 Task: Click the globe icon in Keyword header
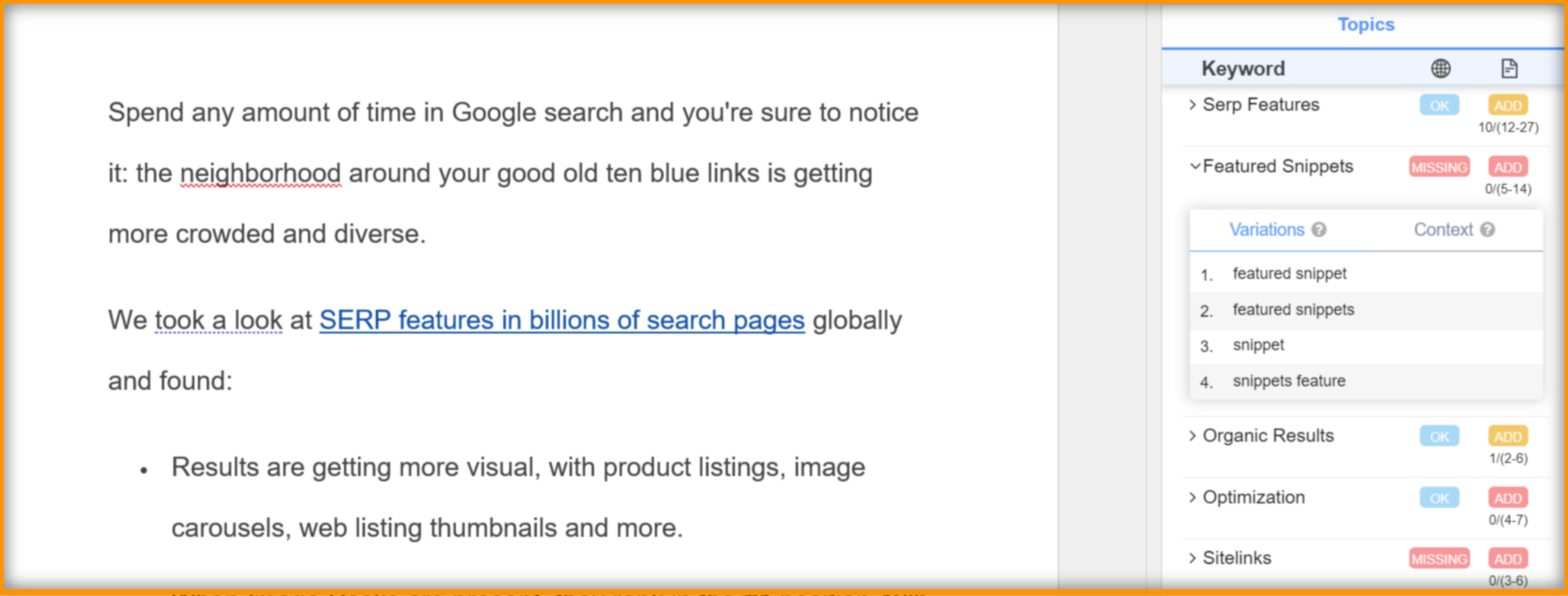(1440, 69)
